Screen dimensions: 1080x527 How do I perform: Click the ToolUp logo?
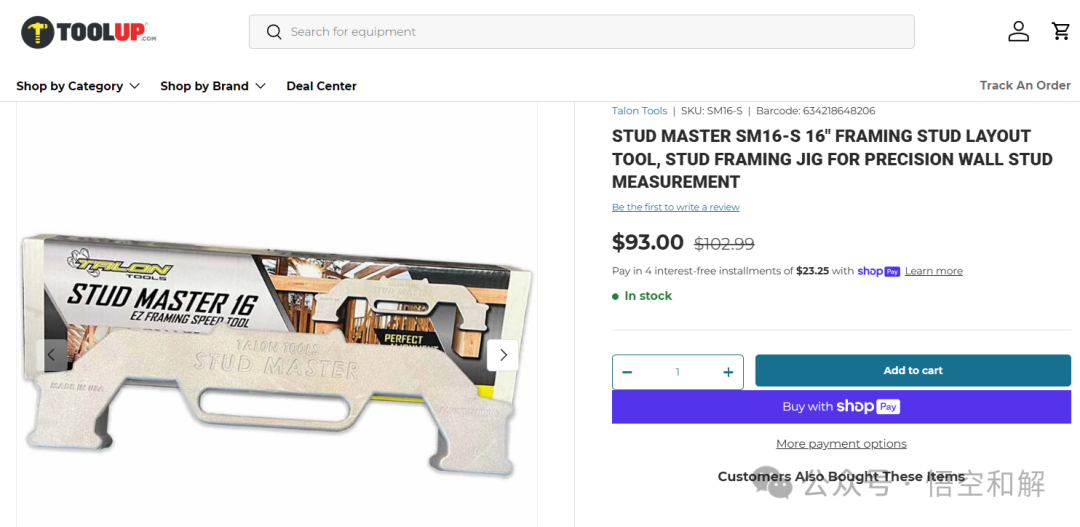pos(89,32)
